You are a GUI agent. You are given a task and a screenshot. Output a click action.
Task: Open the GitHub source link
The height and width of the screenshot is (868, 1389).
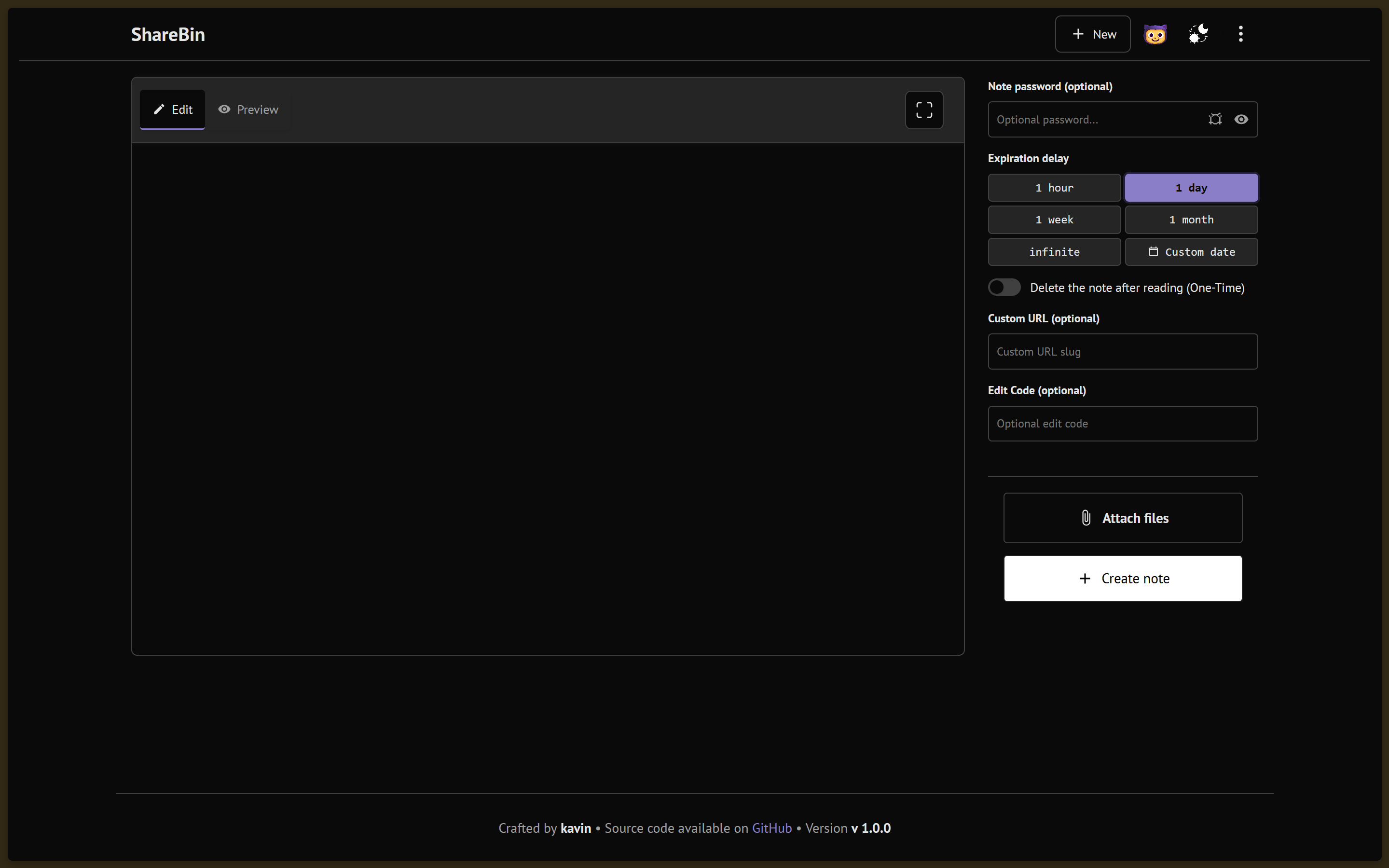coord(771,828)
